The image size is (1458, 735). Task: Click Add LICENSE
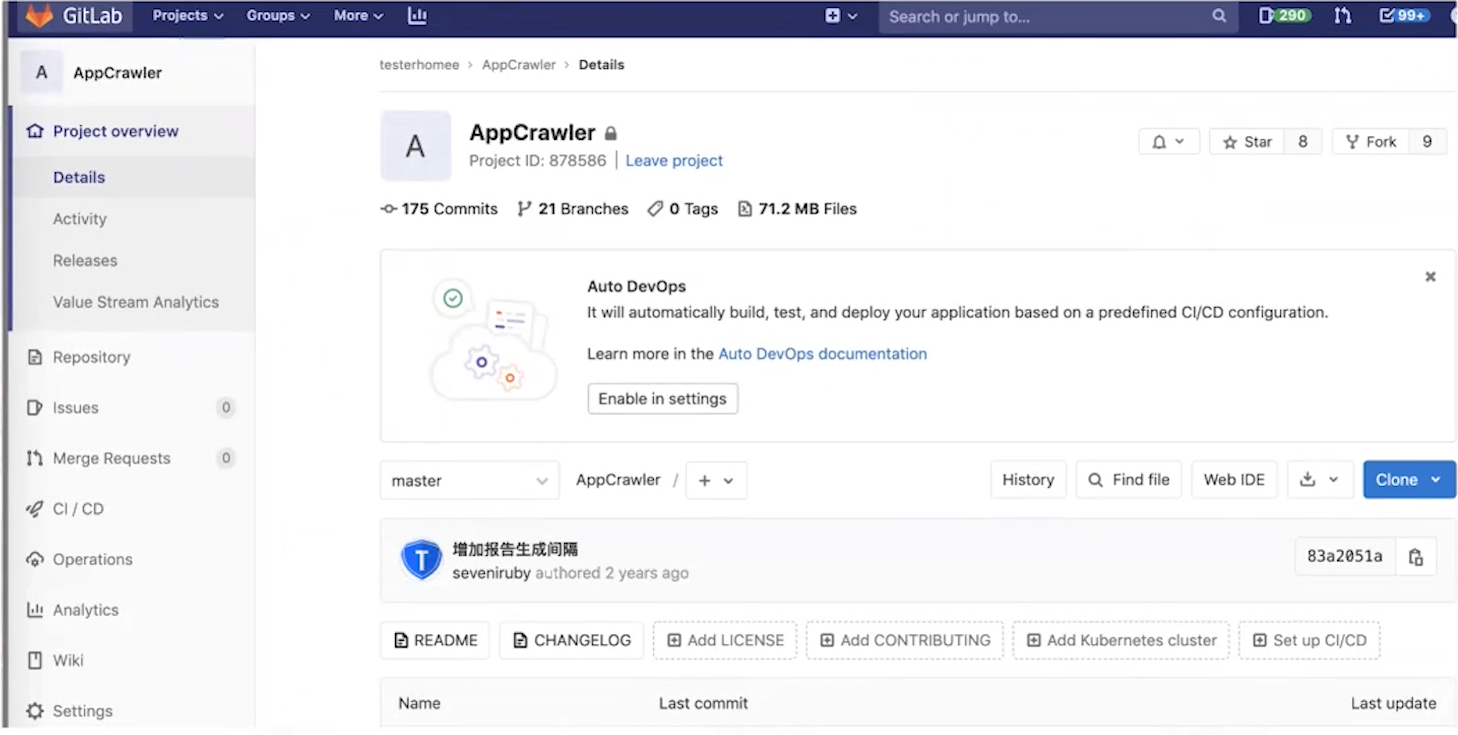click(x=725, y=640)
